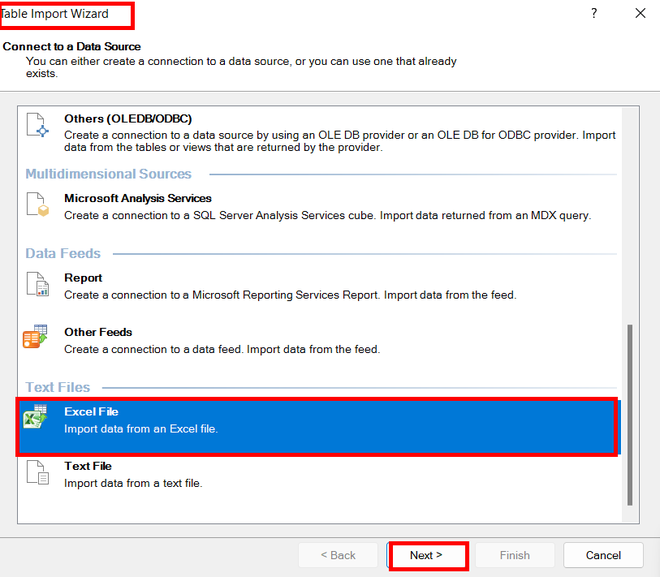The image size is (660, 577).
Task: Click the Others (OLEDB/ODBC) source icon
Action: click(37, 125)
